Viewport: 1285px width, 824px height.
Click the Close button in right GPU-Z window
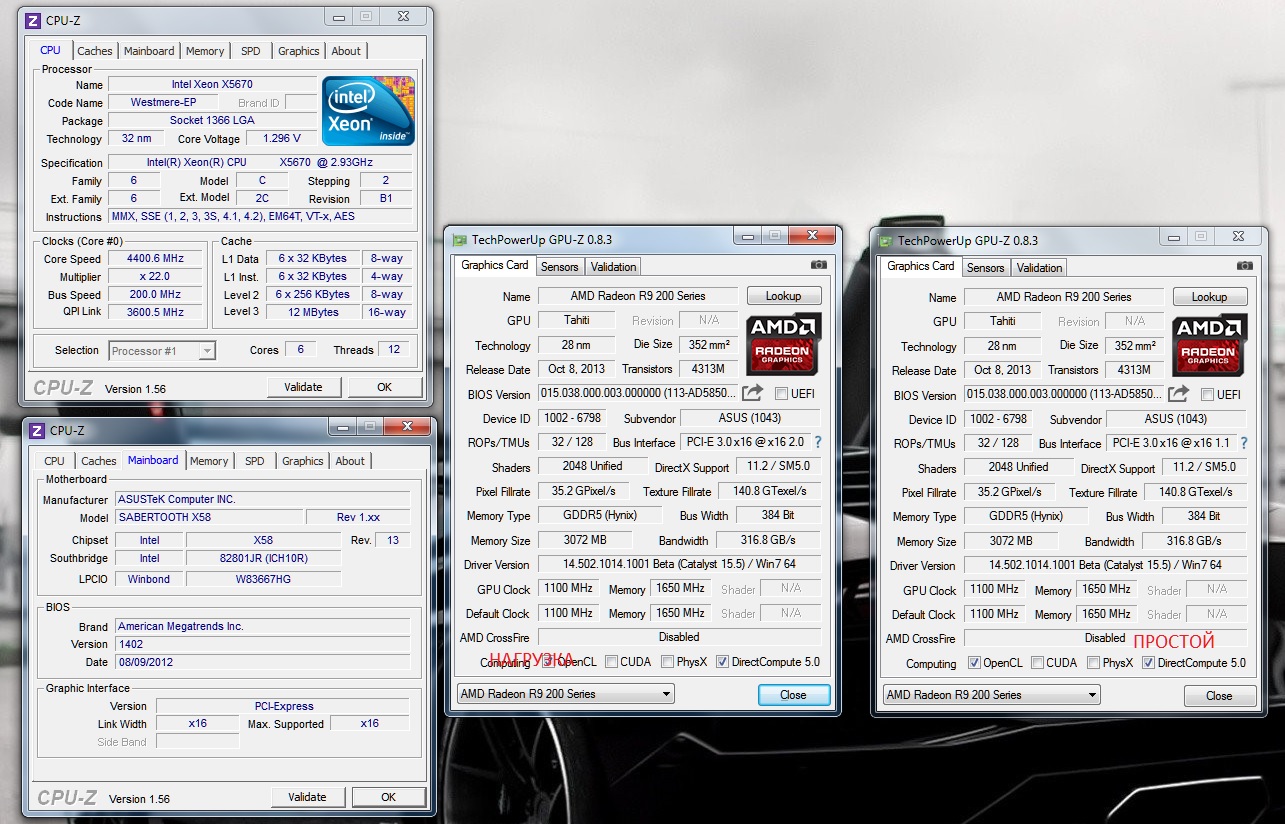(1219, 695)
